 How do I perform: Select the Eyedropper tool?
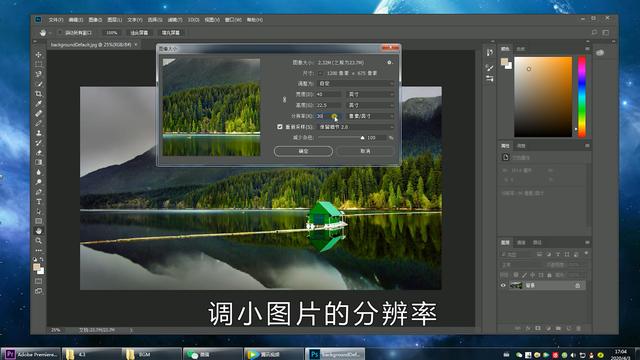(x=39, y=103)
